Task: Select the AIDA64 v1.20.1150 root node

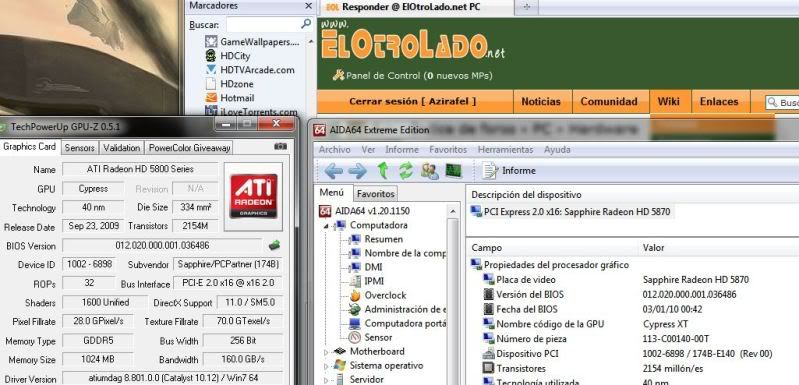Action: tap(365, 211)
